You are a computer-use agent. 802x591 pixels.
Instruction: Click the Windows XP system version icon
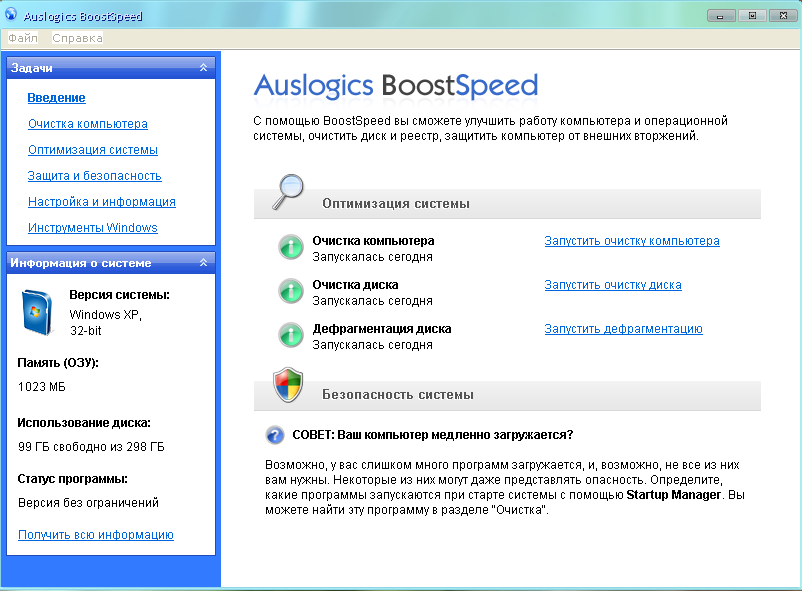pos(38,312)
